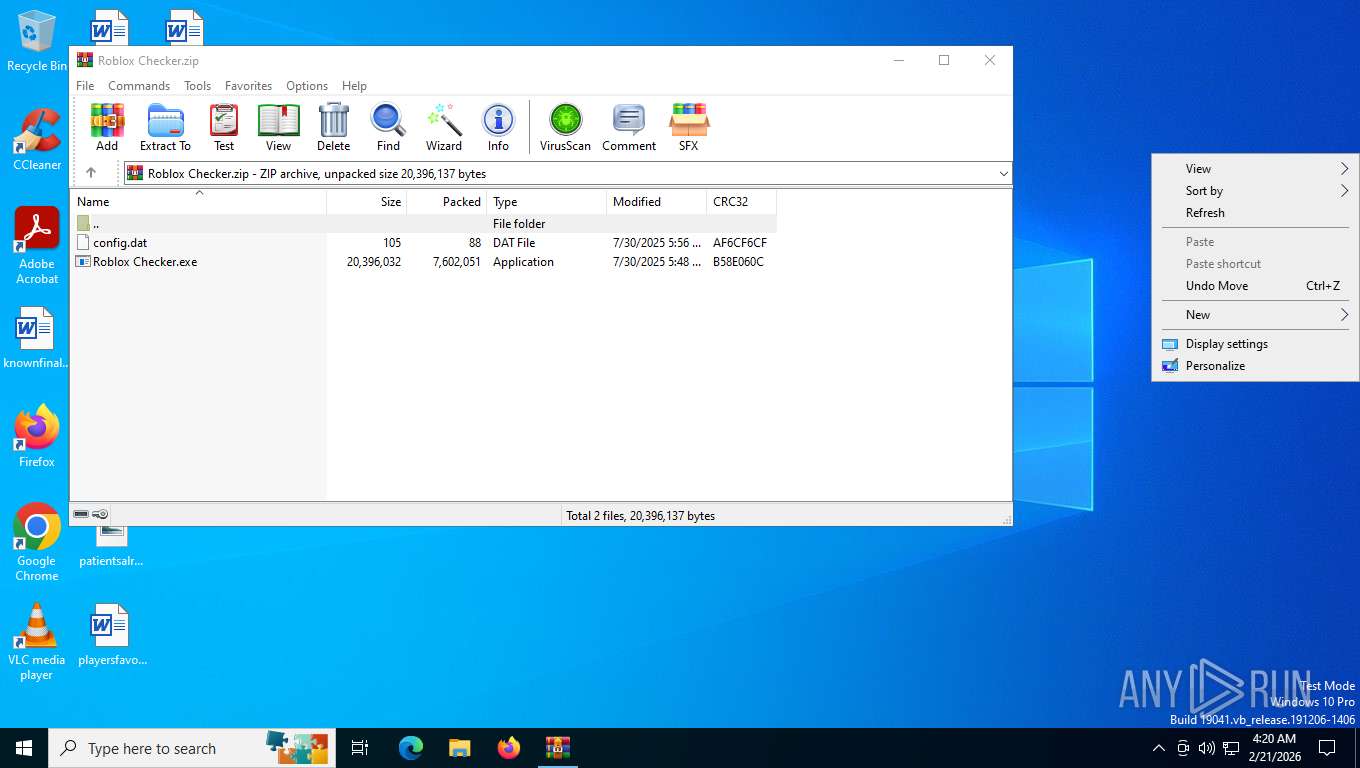Screen dimensions: 1360x768
Task: Click the WinRAR taskbar button
Action: pos(558,748)
